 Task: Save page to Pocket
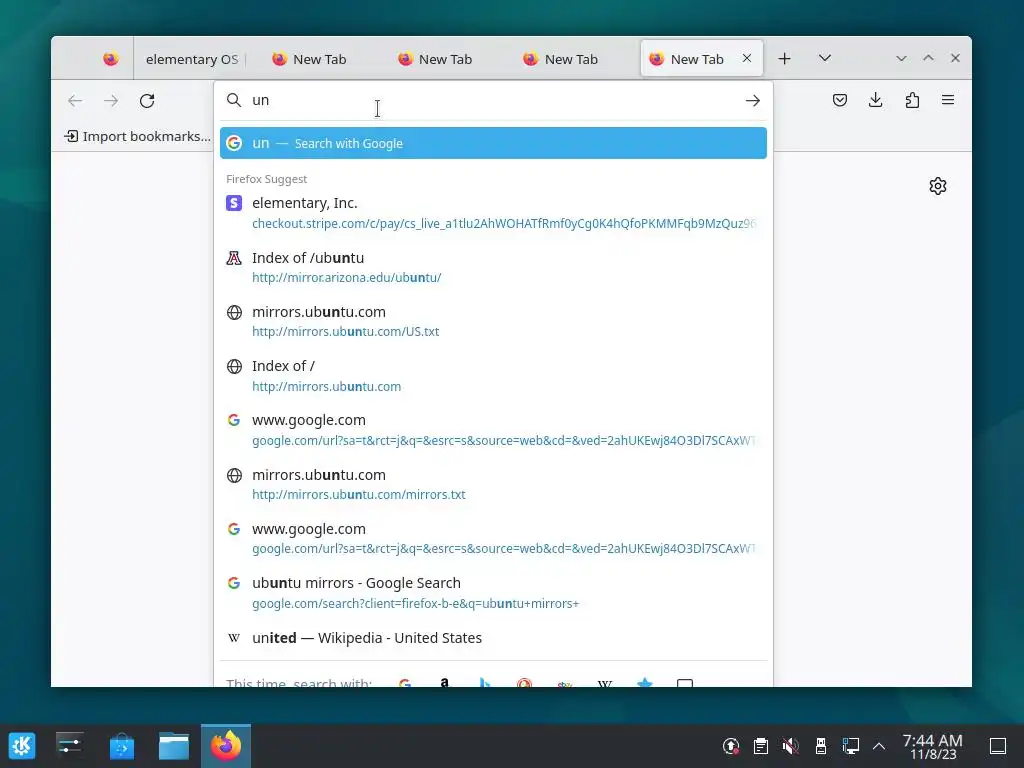coord(840,100)
